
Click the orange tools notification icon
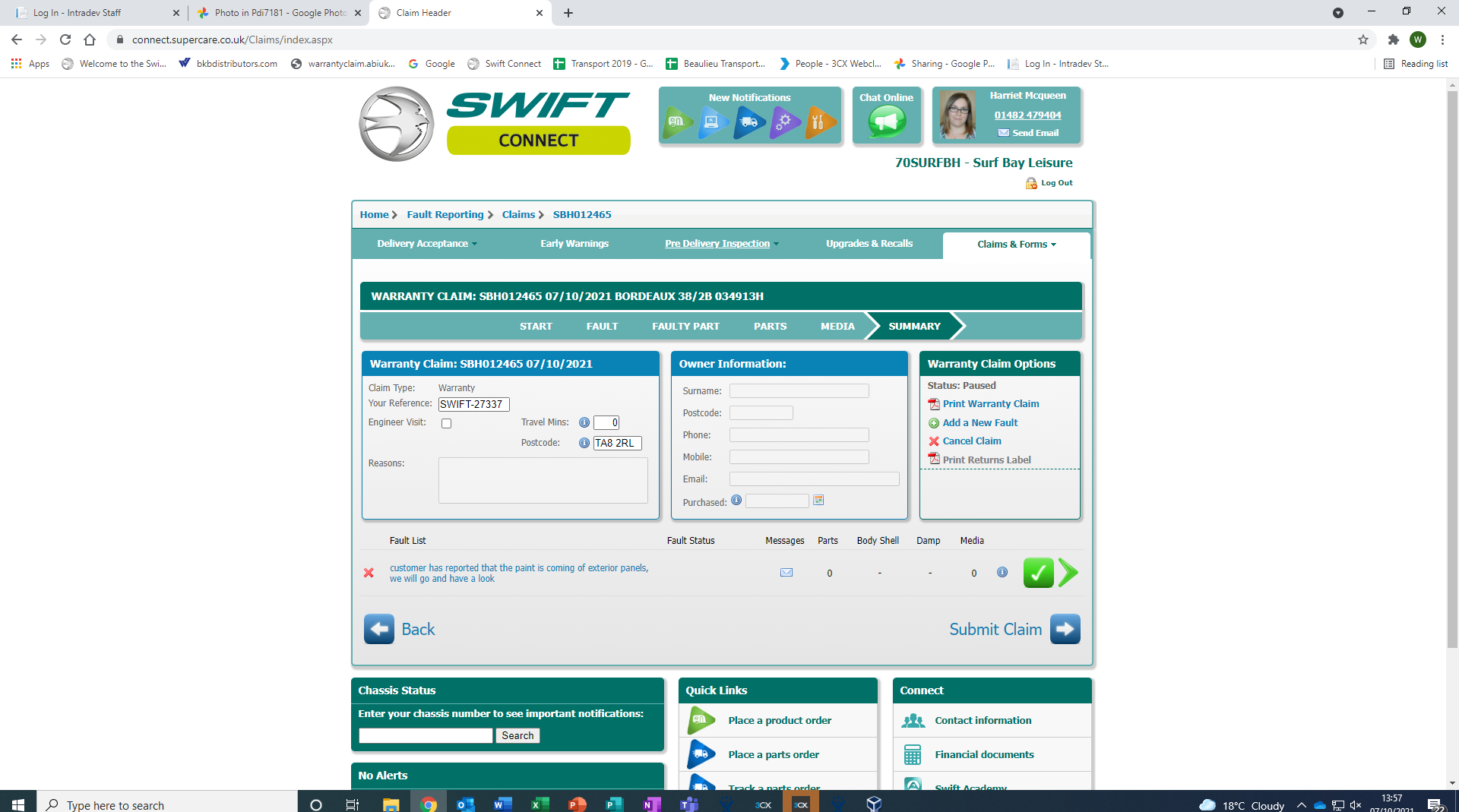(819, 122)
